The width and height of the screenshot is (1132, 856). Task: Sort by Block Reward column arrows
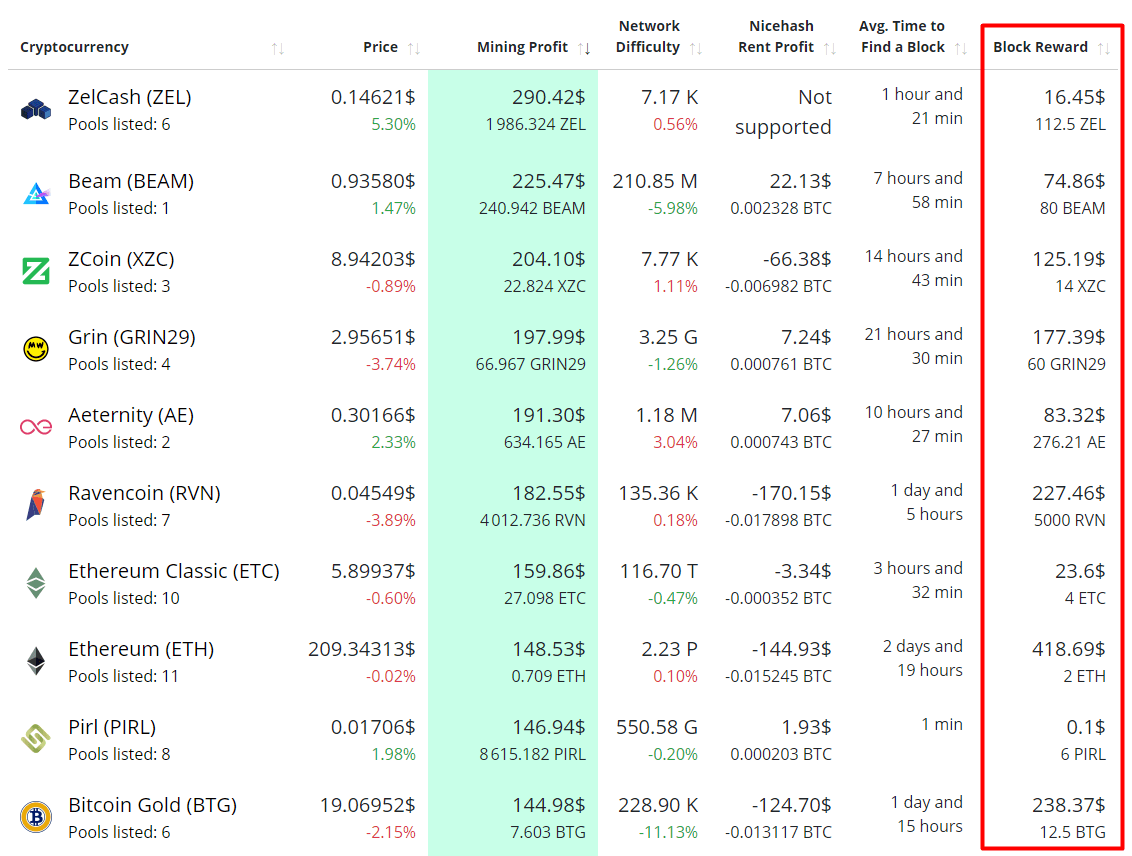(x=1104, y=48)
